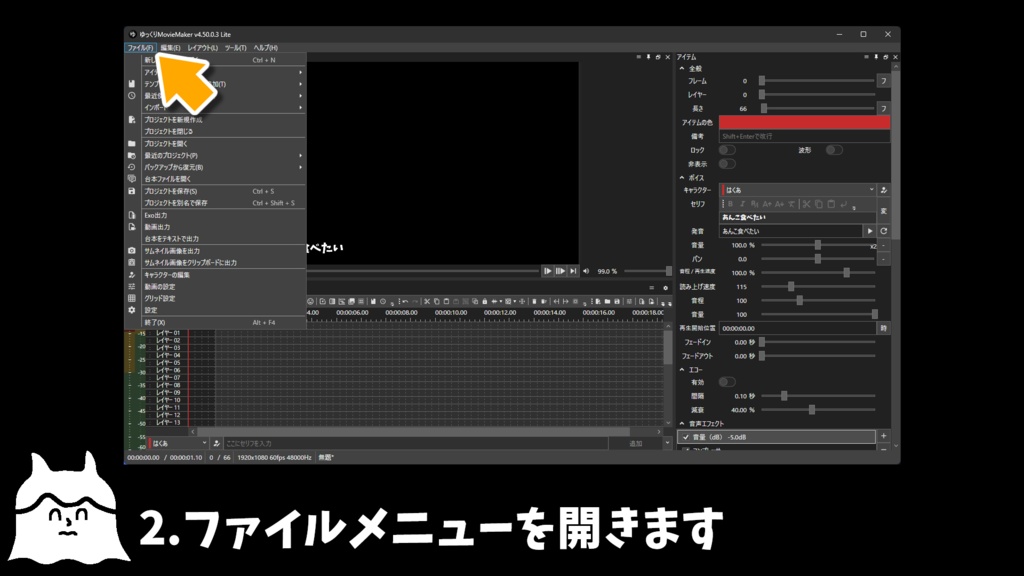Collapse the 全般 section in the item panel
The width and height of the screenshot is (1024, 576).
tap(682, 68)
